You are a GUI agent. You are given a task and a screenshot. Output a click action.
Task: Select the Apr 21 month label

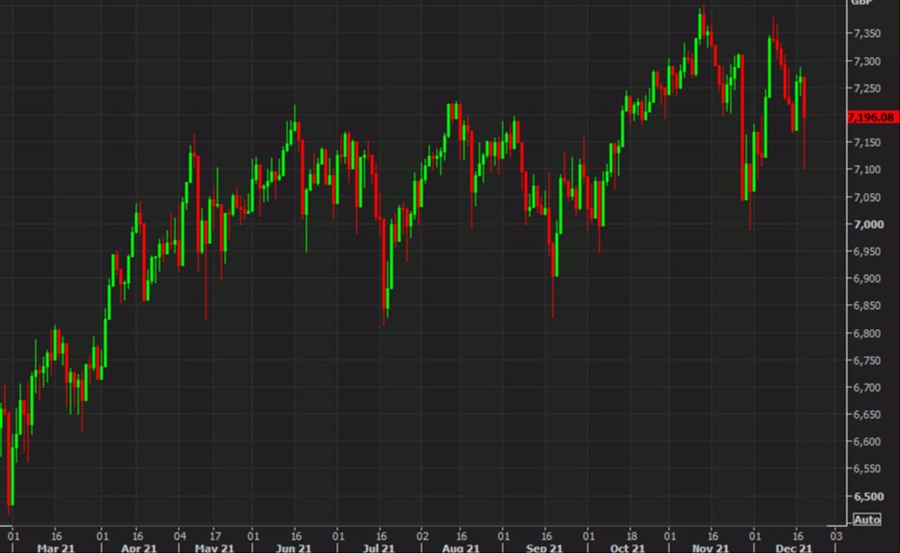click(138, 548)
